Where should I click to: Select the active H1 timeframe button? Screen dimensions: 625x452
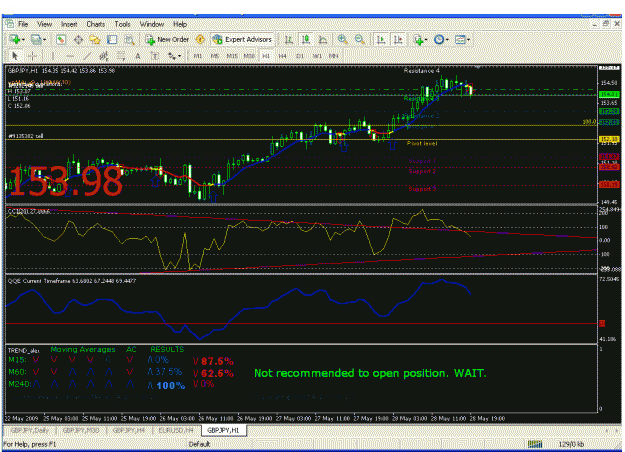click(266, 56)
